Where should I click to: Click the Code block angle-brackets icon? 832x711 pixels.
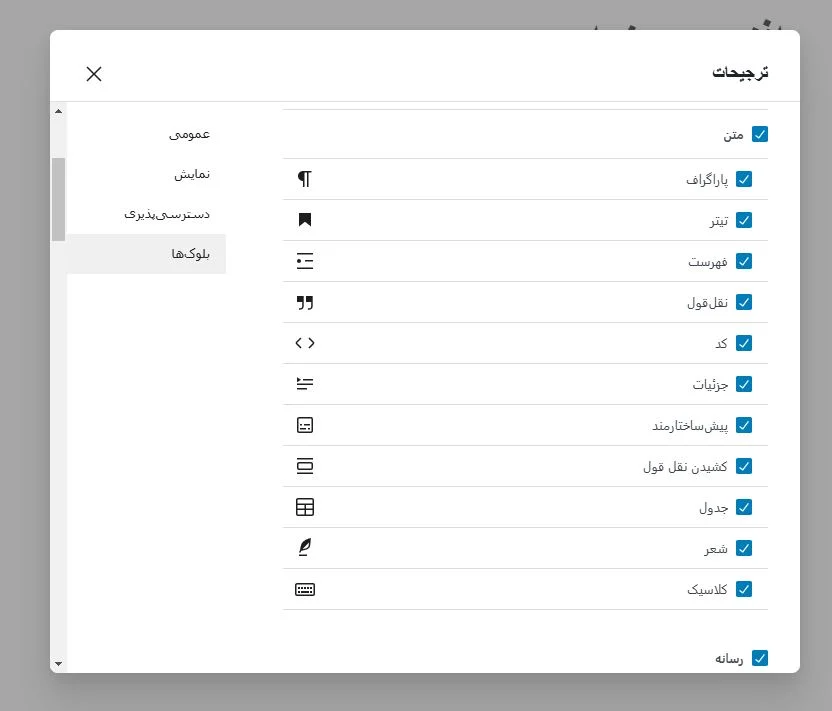pyautogui.click(x=305, y=343)
